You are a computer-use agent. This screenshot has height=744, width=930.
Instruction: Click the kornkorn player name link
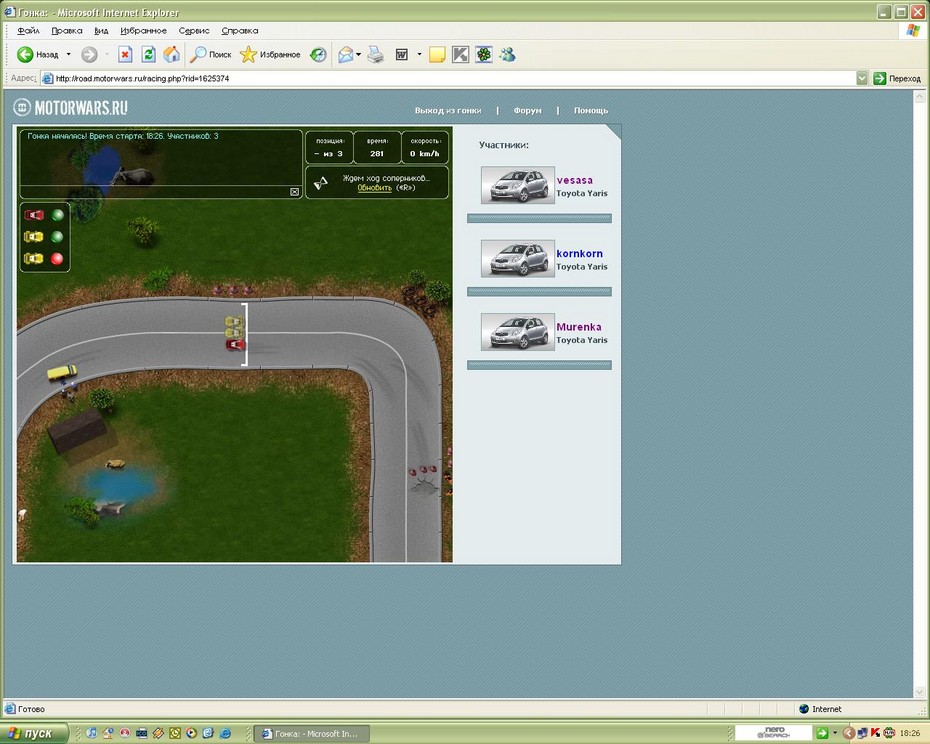click(579, 253)
